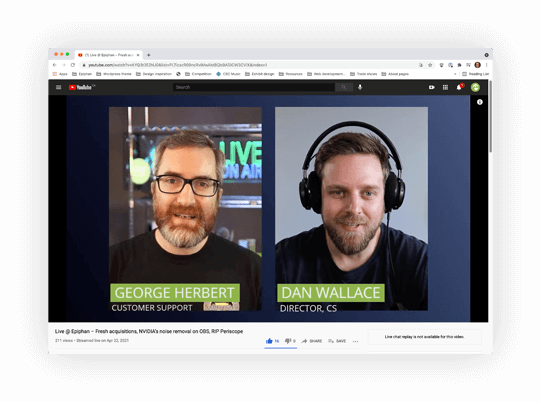Open Chrome three-dot menu
This screenshot has width=541, height=402.
(x=486, y=65)
